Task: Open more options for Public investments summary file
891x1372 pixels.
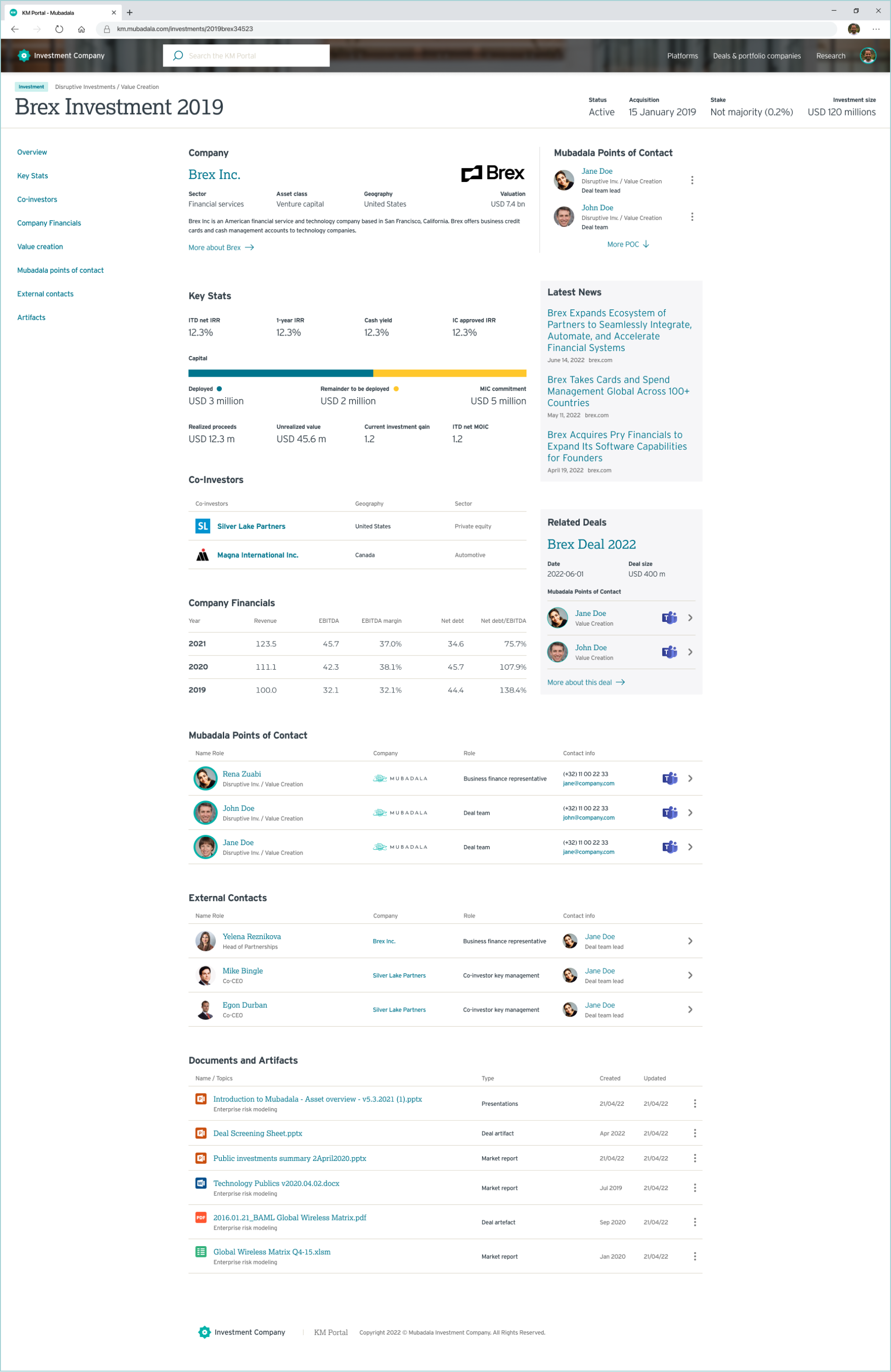Action: (x=694, y=1158)
